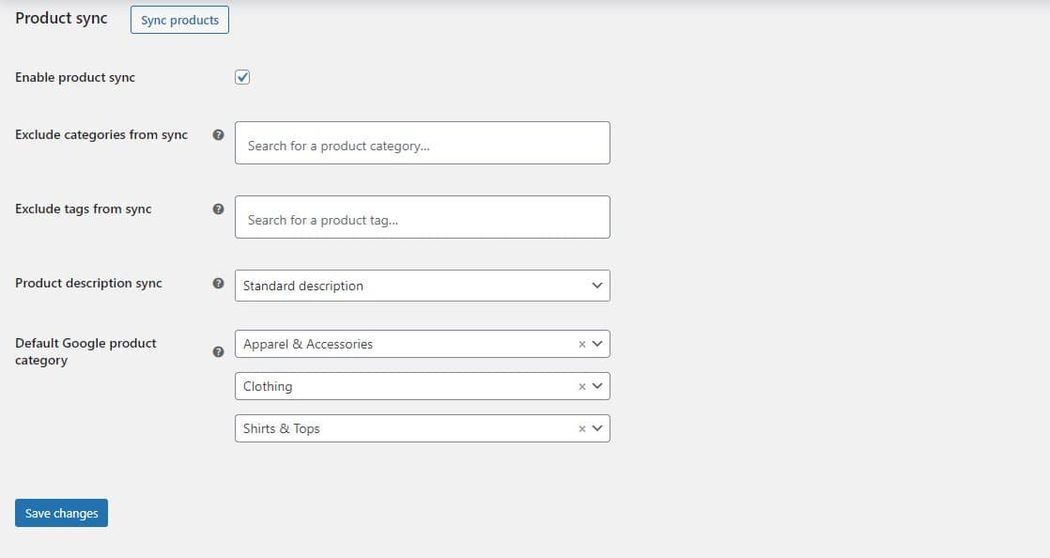The height and width of the screenshot is (558, 1050).
Task: Clear the Apparel & Accessories selection
Action: click(582, 344)
